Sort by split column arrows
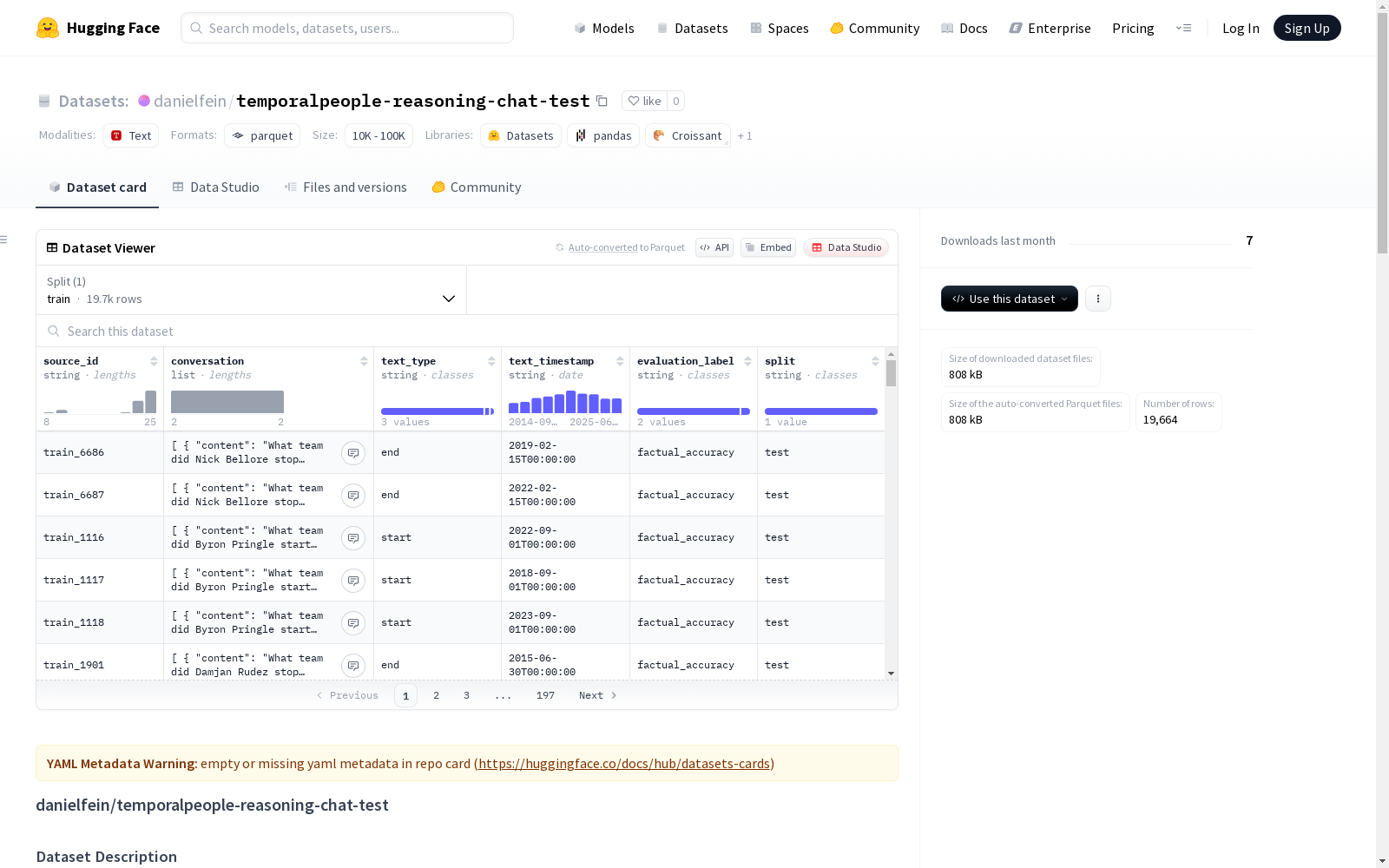 point(875,361)
